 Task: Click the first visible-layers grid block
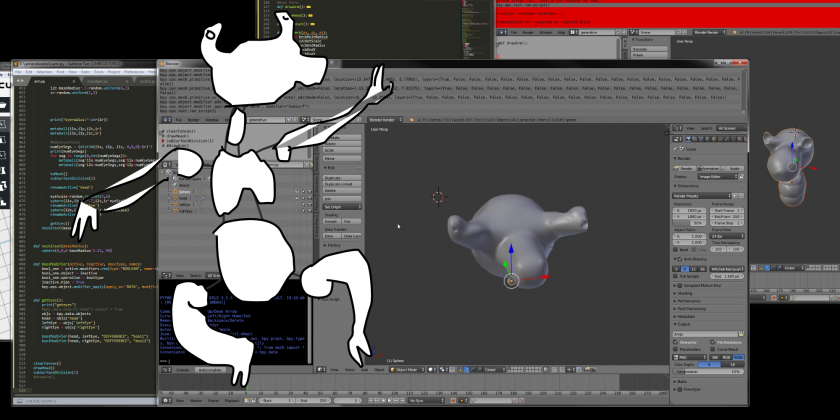tap(515, 370)
